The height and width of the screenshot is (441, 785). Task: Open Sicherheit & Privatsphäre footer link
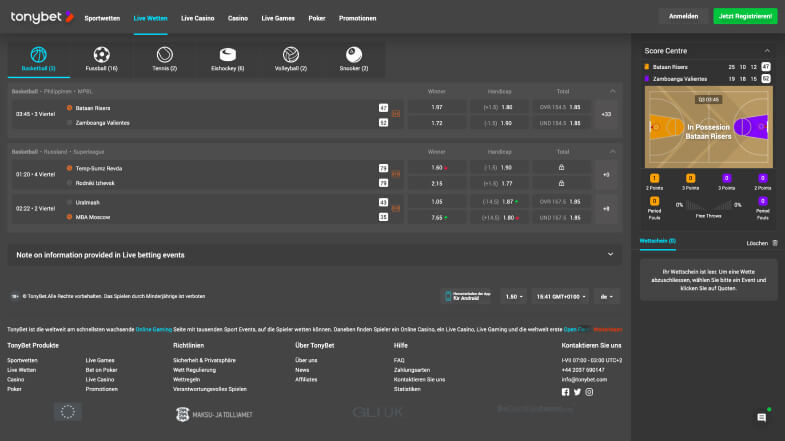coord(204,360)
